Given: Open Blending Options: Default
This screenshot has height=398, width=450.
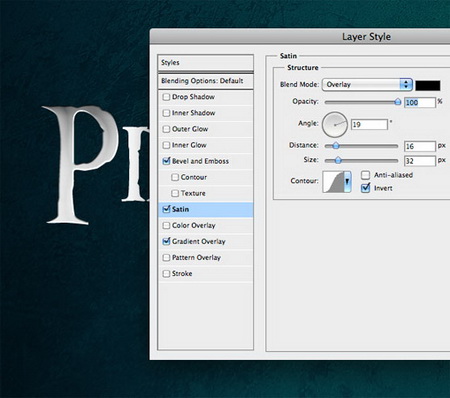Looking at the screenshot, I should click(206, 81).
